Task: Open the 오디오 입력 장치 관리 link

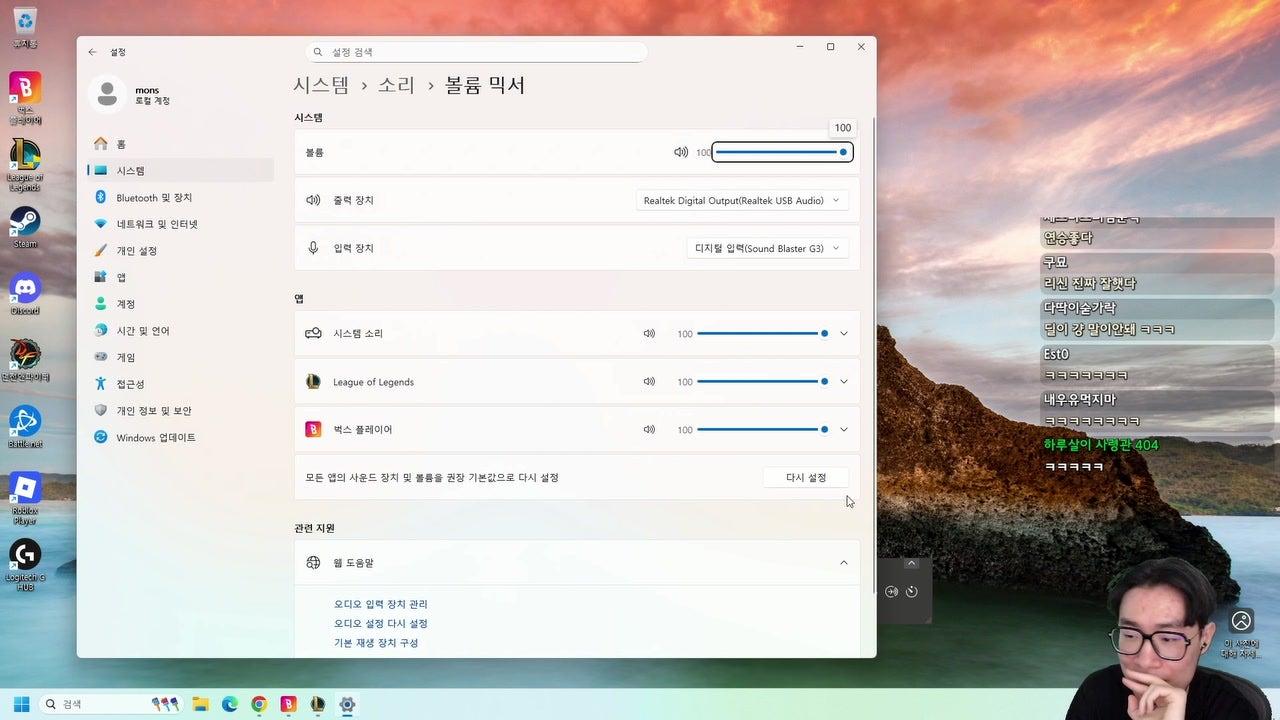Action: [x=381, y=603]
